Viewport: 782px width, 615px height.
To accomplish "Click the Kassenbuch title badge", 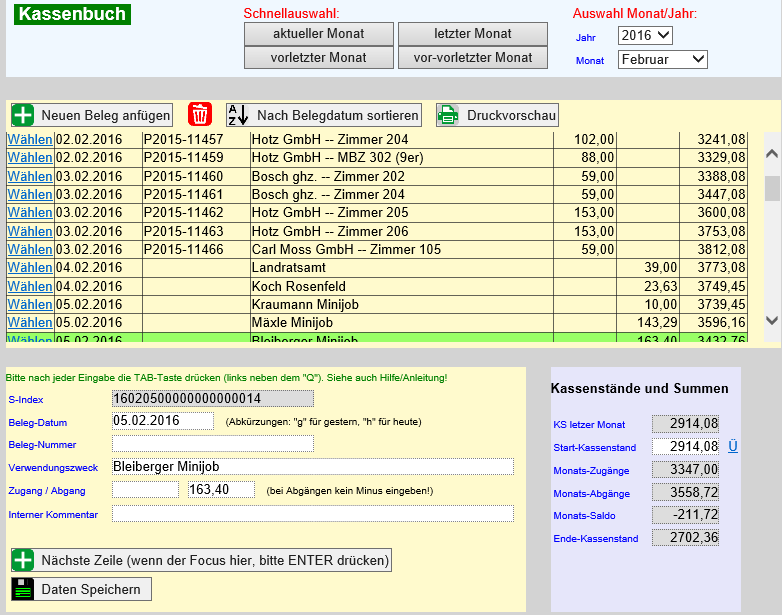I will point(72,14).
